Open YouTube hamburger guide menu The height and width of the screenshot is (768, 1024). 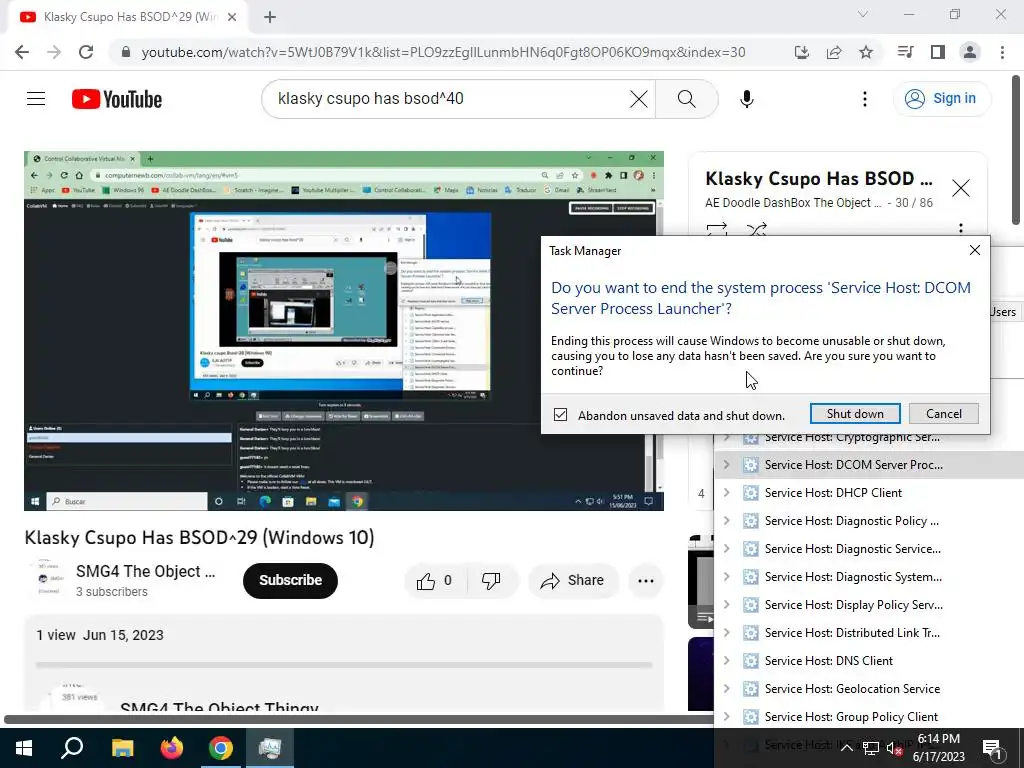[x=36, y=99]
